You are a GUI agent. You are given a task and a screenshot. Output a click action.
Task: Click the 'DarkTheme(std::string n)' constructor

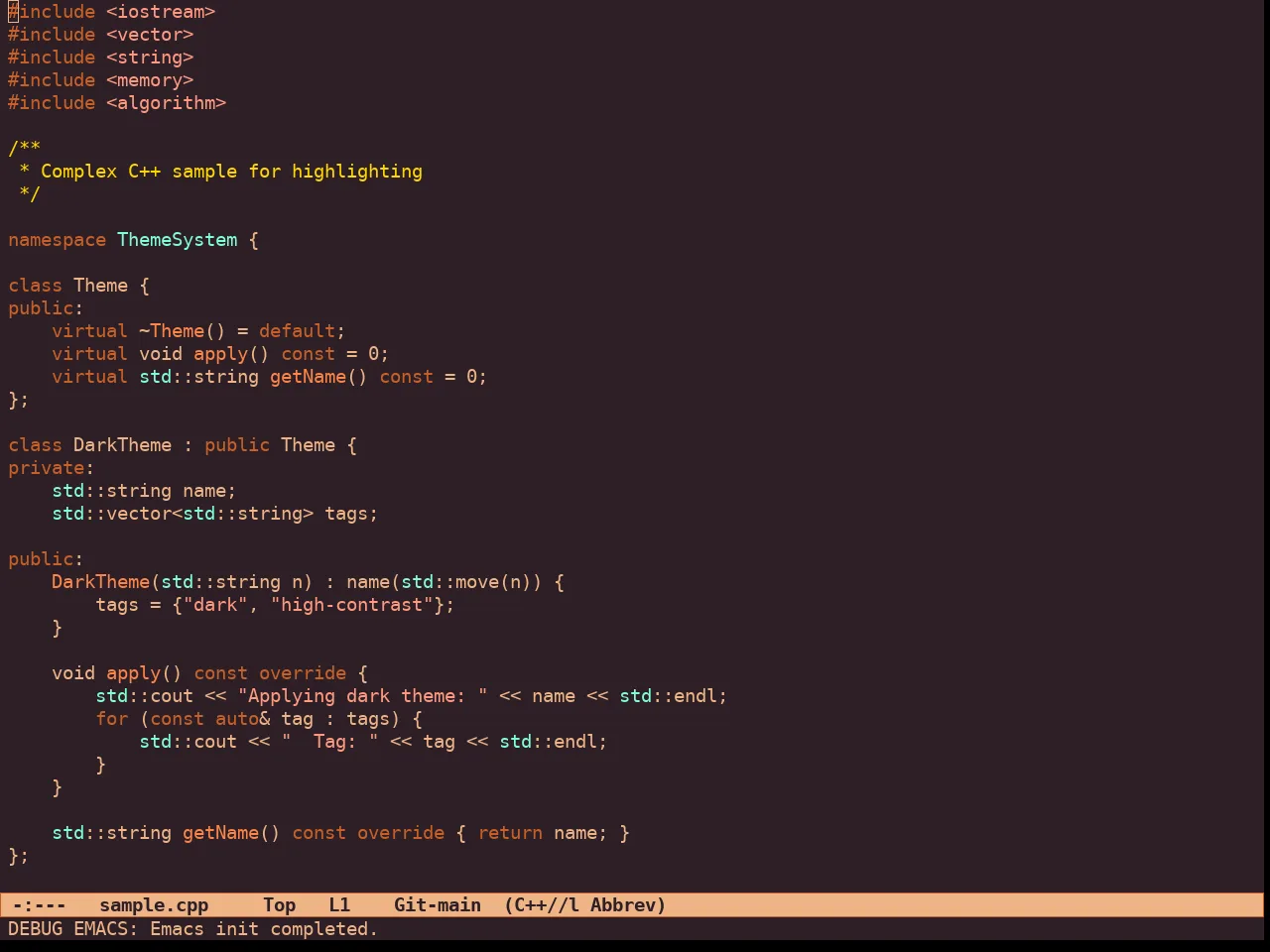tap(183, 582)
